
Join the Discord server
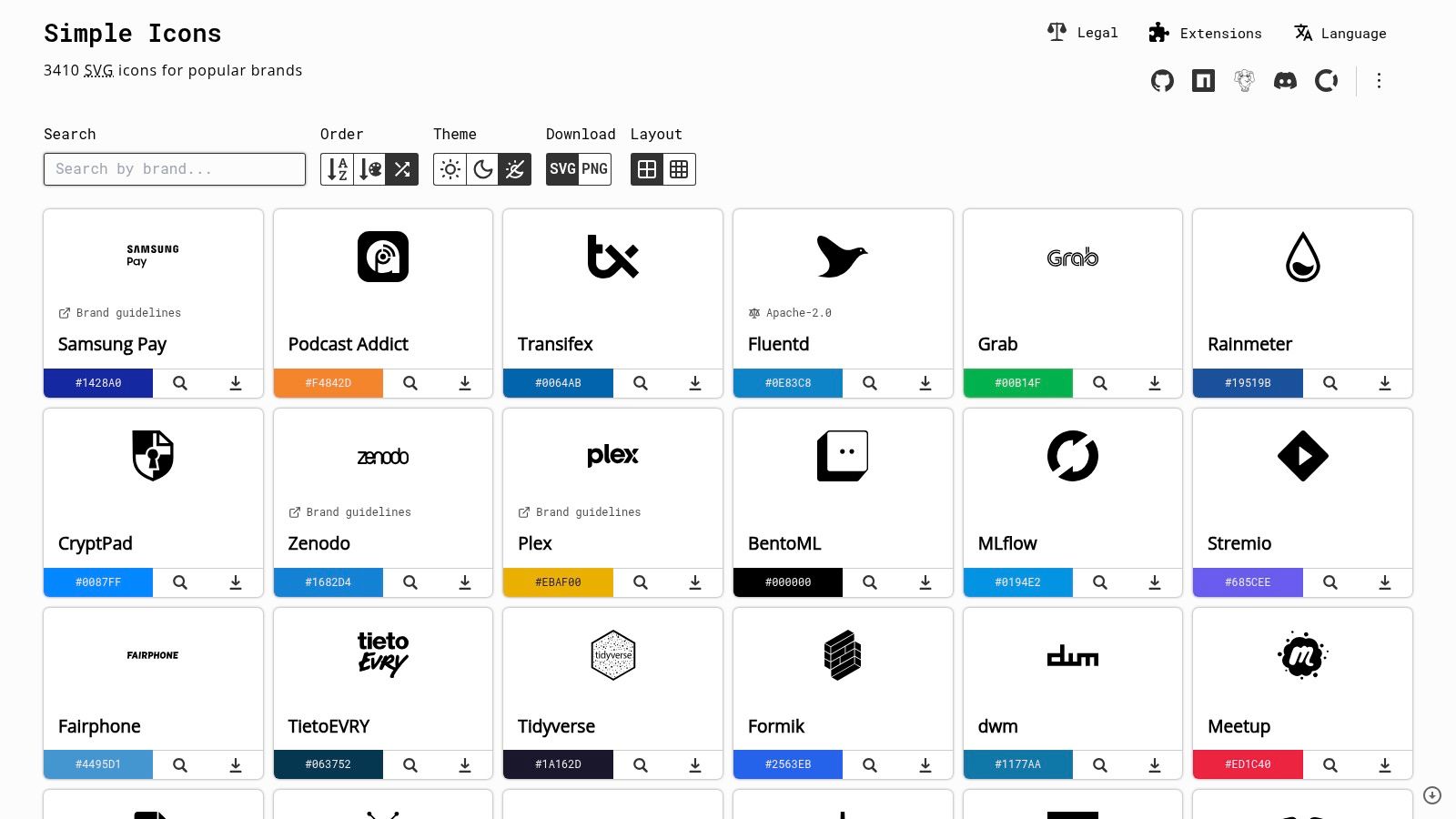[x=1285, y=80]
